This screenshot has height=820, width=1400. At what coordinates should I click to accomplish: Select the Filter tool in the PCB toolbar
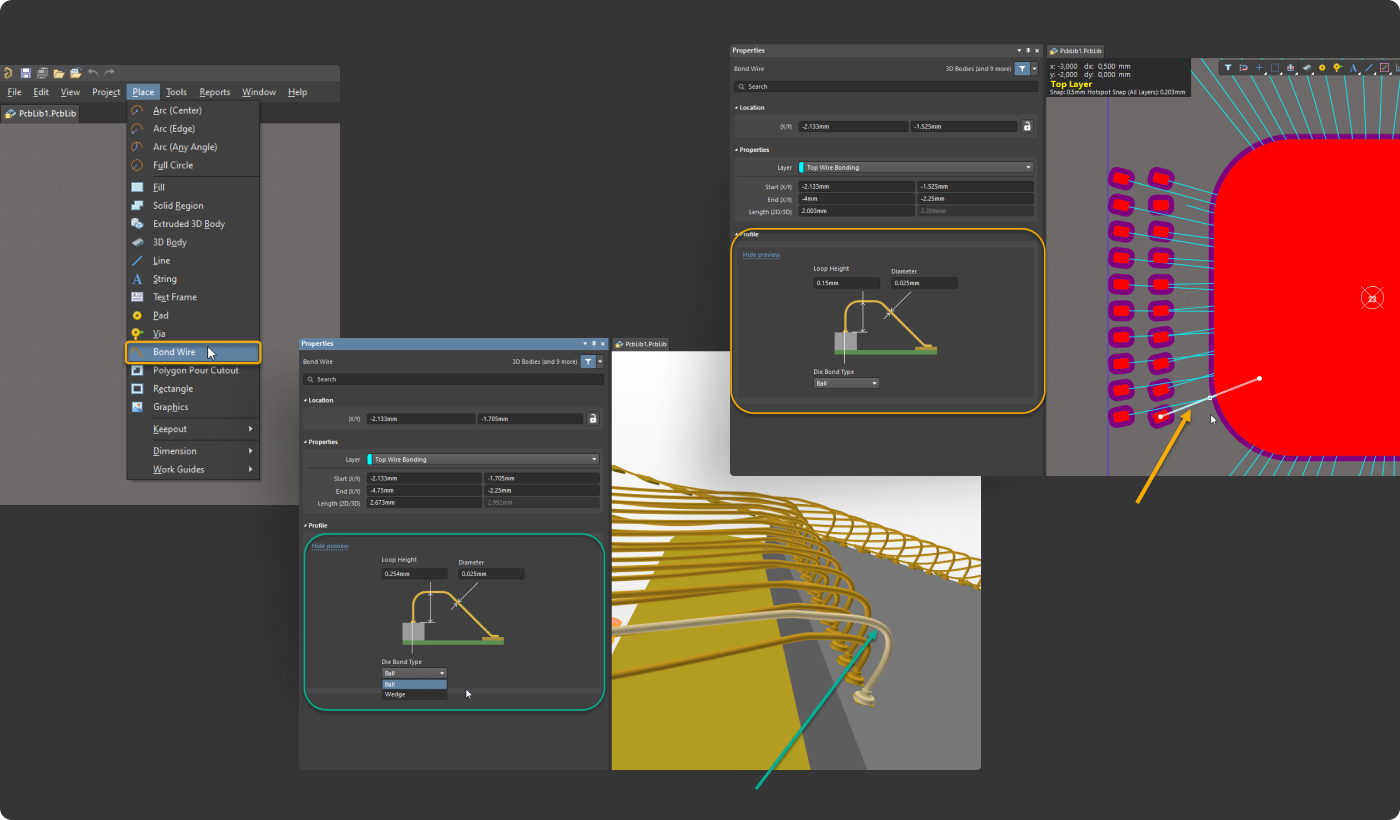pos(1227,68)
